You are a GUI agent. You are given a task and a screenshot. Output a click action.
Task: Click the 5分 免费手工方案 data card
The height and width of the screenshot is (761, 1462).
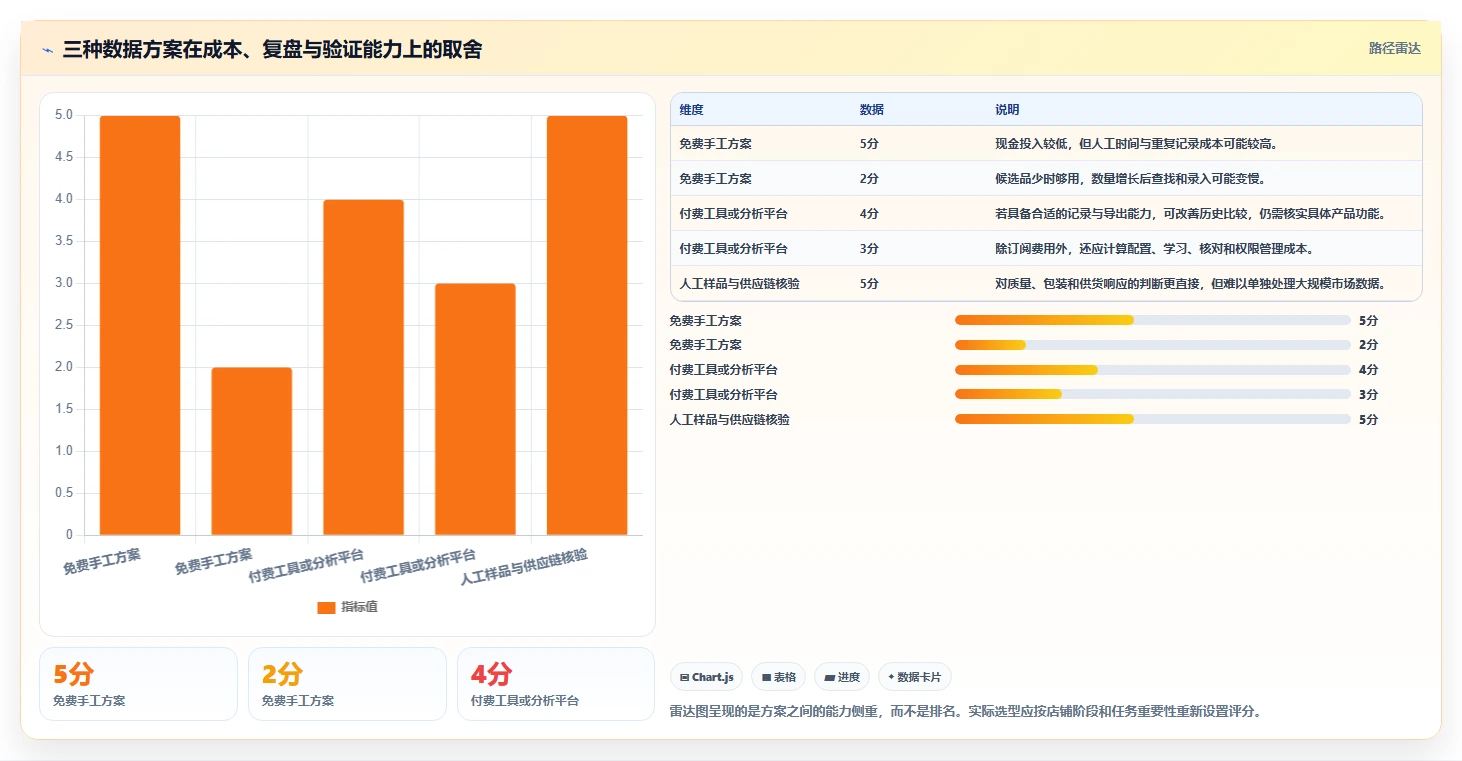click(138, 684)
